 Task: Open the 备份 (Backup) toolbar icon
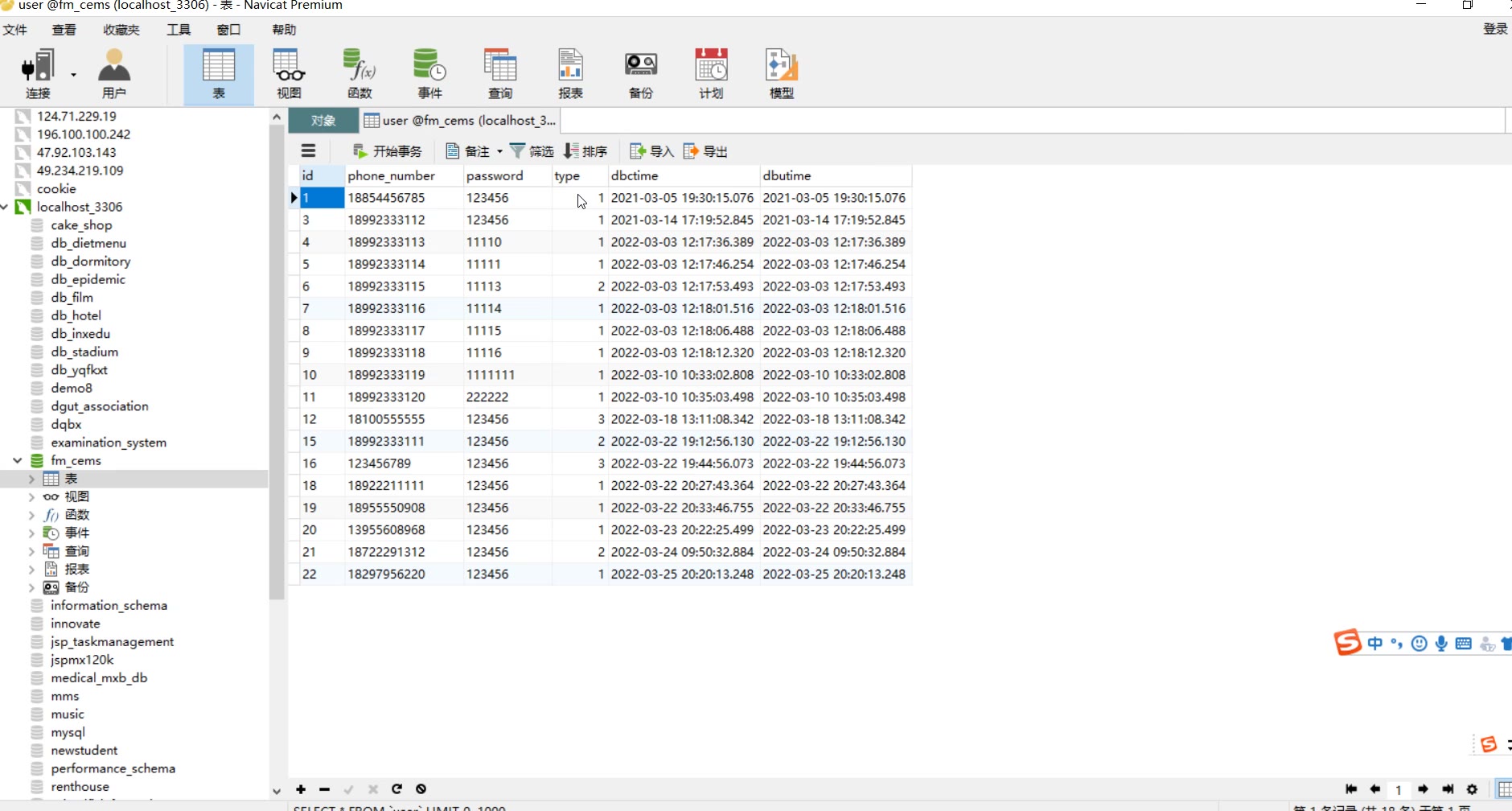point(641,75)
